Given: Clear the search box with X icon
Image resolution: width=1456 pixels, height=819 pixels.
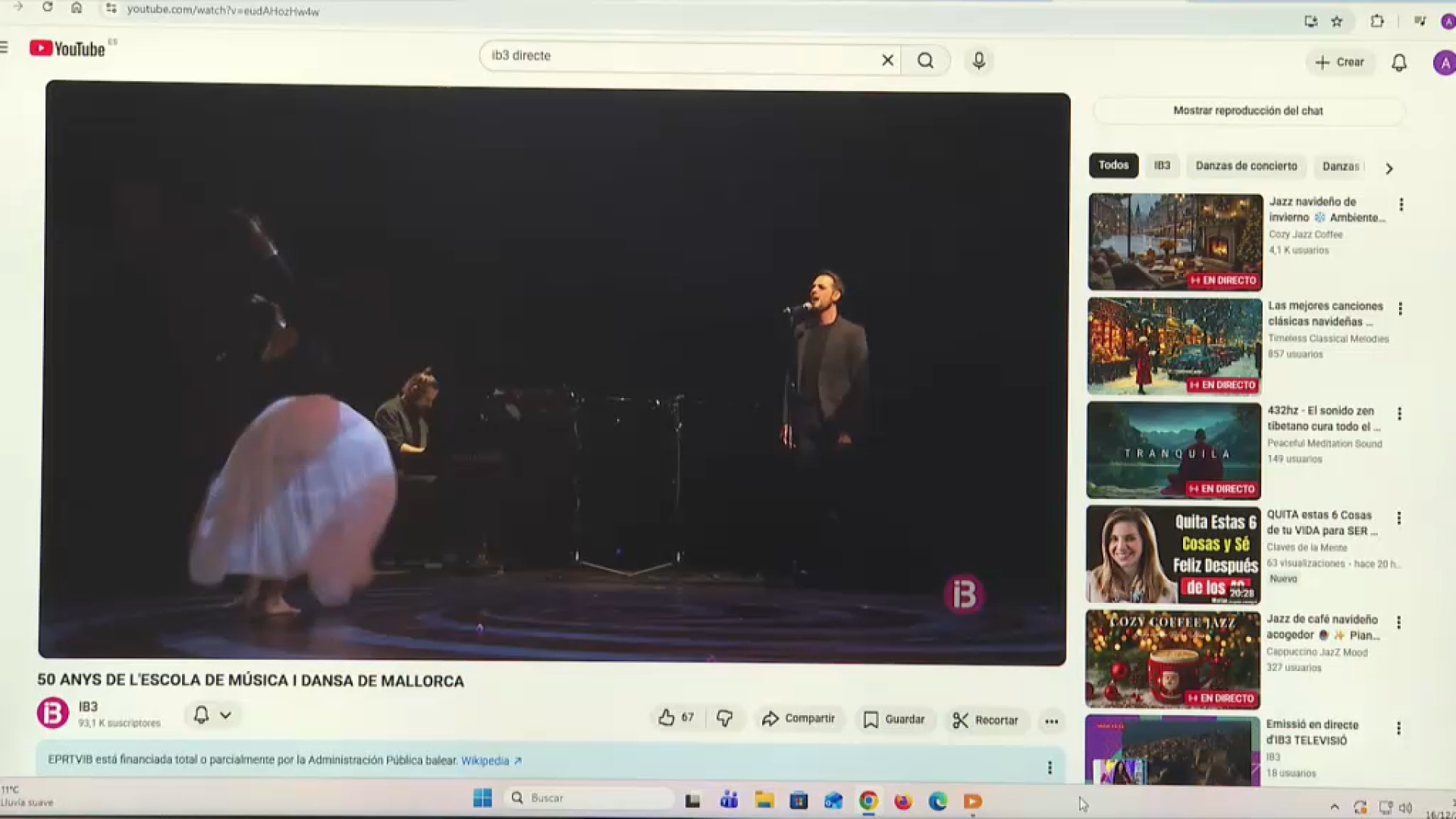Looking at the screenshot, I should 887,61.
